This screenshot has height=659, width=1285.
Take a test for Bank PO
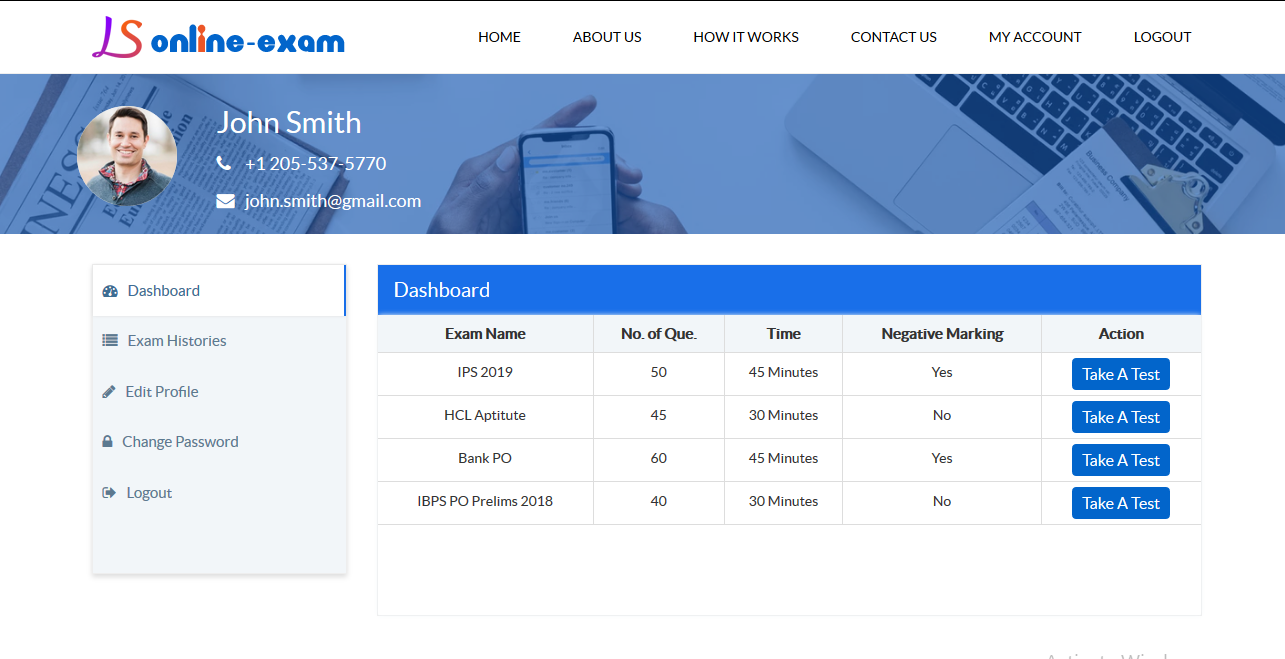click(x=1121, y=460)
